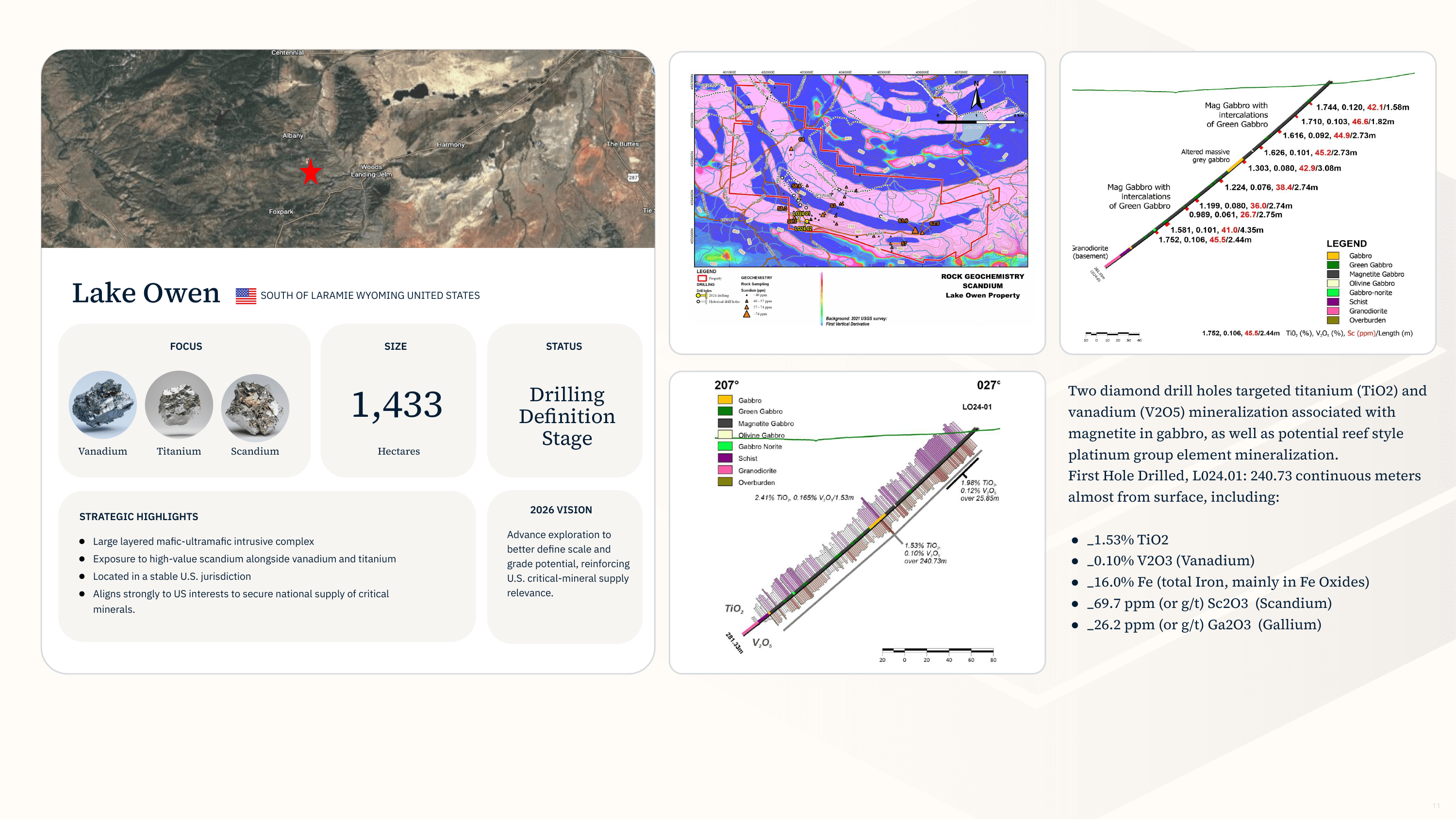This screenshot has height=819, width=1456.
Task: Click the STRATEGIC HIGHLIGHTS heading
Action: click(138, 517)
